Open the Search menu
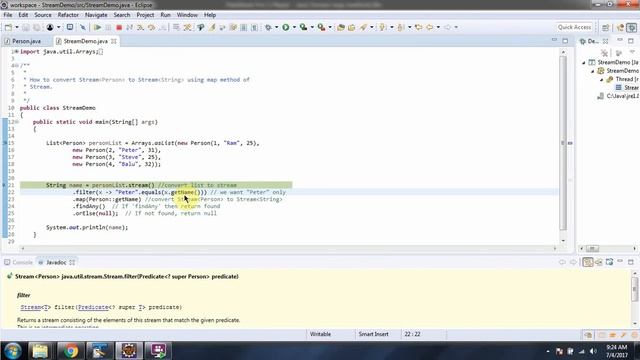 tap(122, 15)
